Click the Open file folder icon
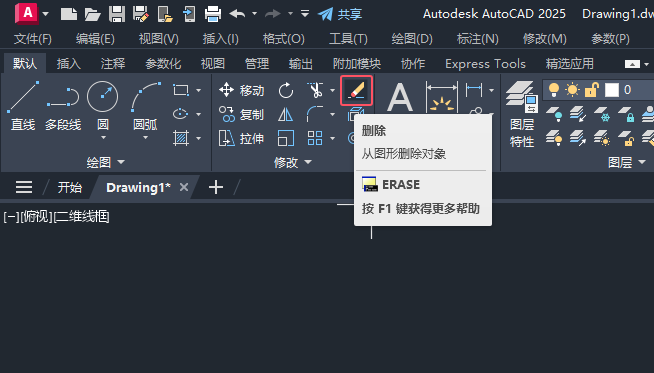Screen dimensions: 654x373 (x=92, y=14)
